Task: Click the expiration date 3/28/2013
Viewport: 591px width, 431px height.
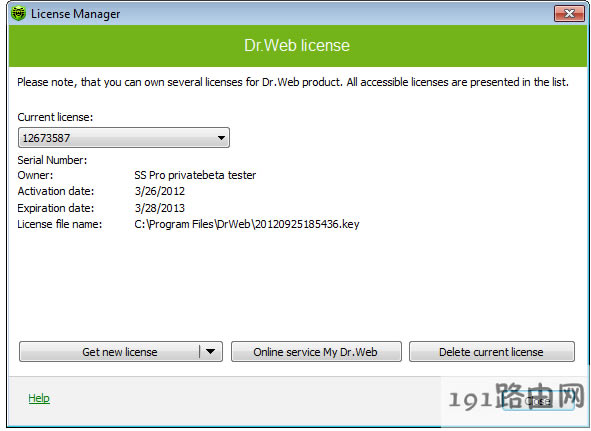Action: click(160, 208)
